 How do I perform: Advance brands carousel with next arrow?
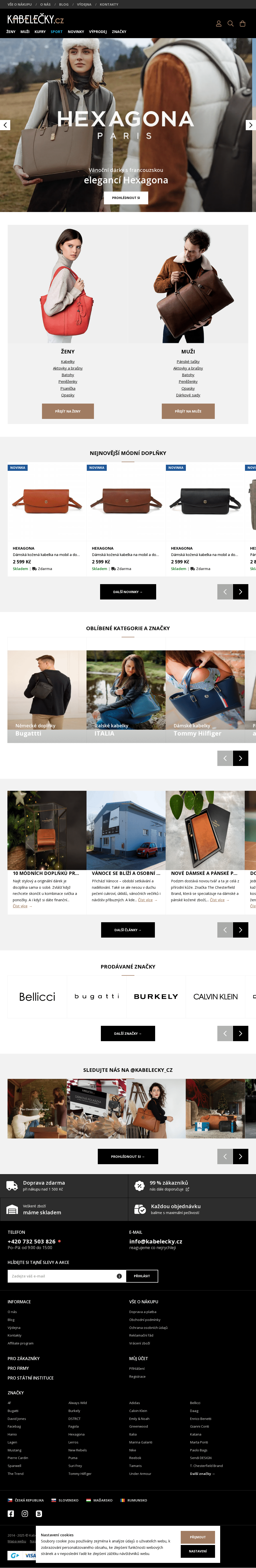[x=241, y=1033]
